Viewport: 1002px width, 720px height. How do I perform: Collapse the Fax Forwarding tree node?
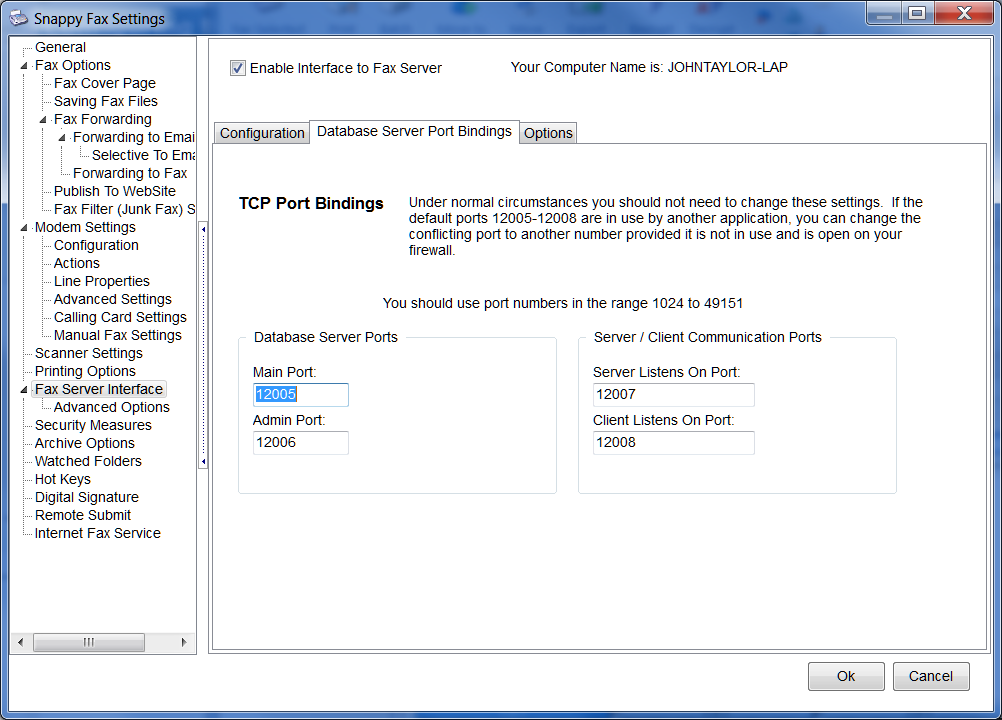[43, 119]
